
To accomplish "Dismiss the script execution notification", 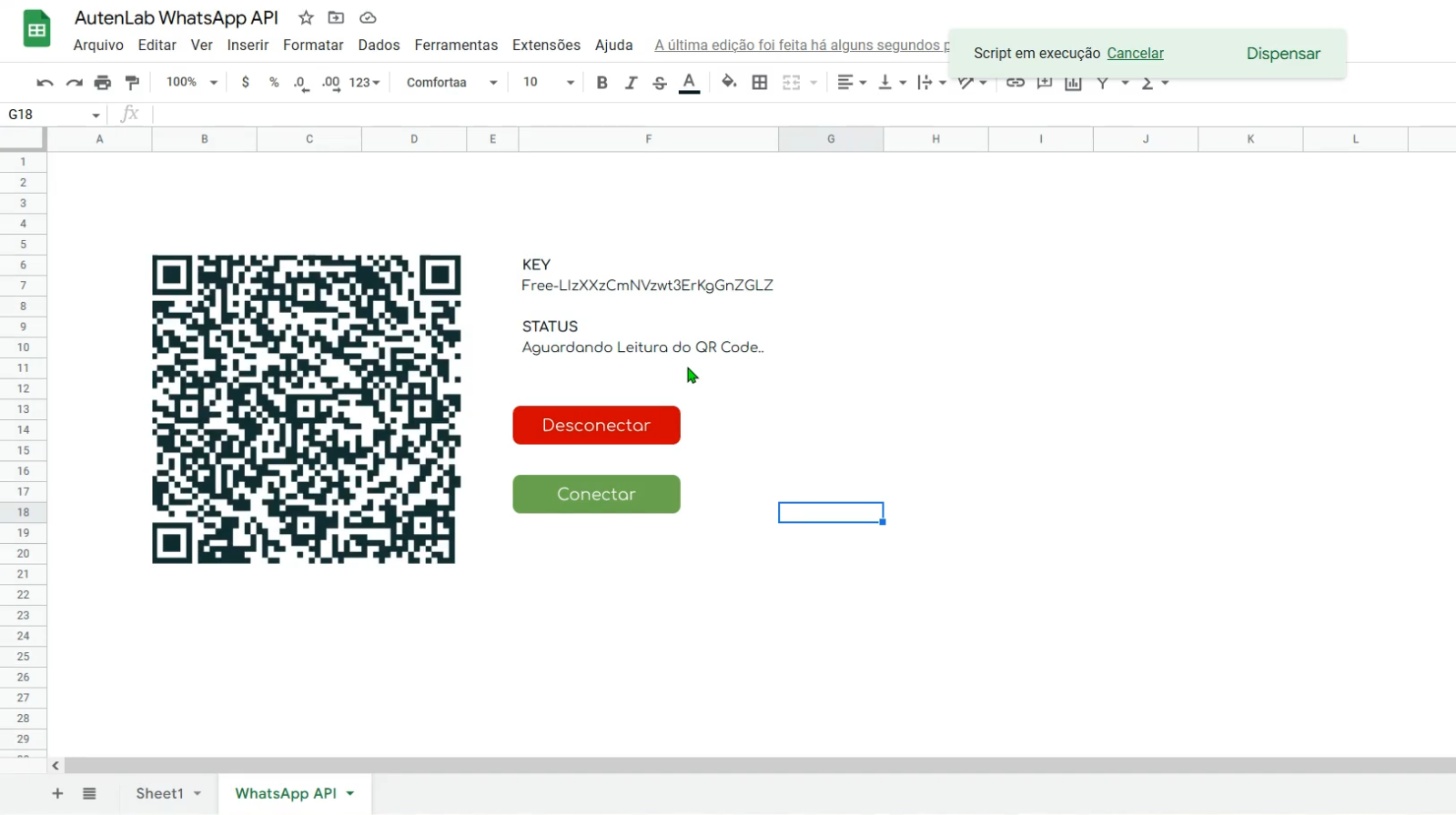I will (x=1283, y=53).
